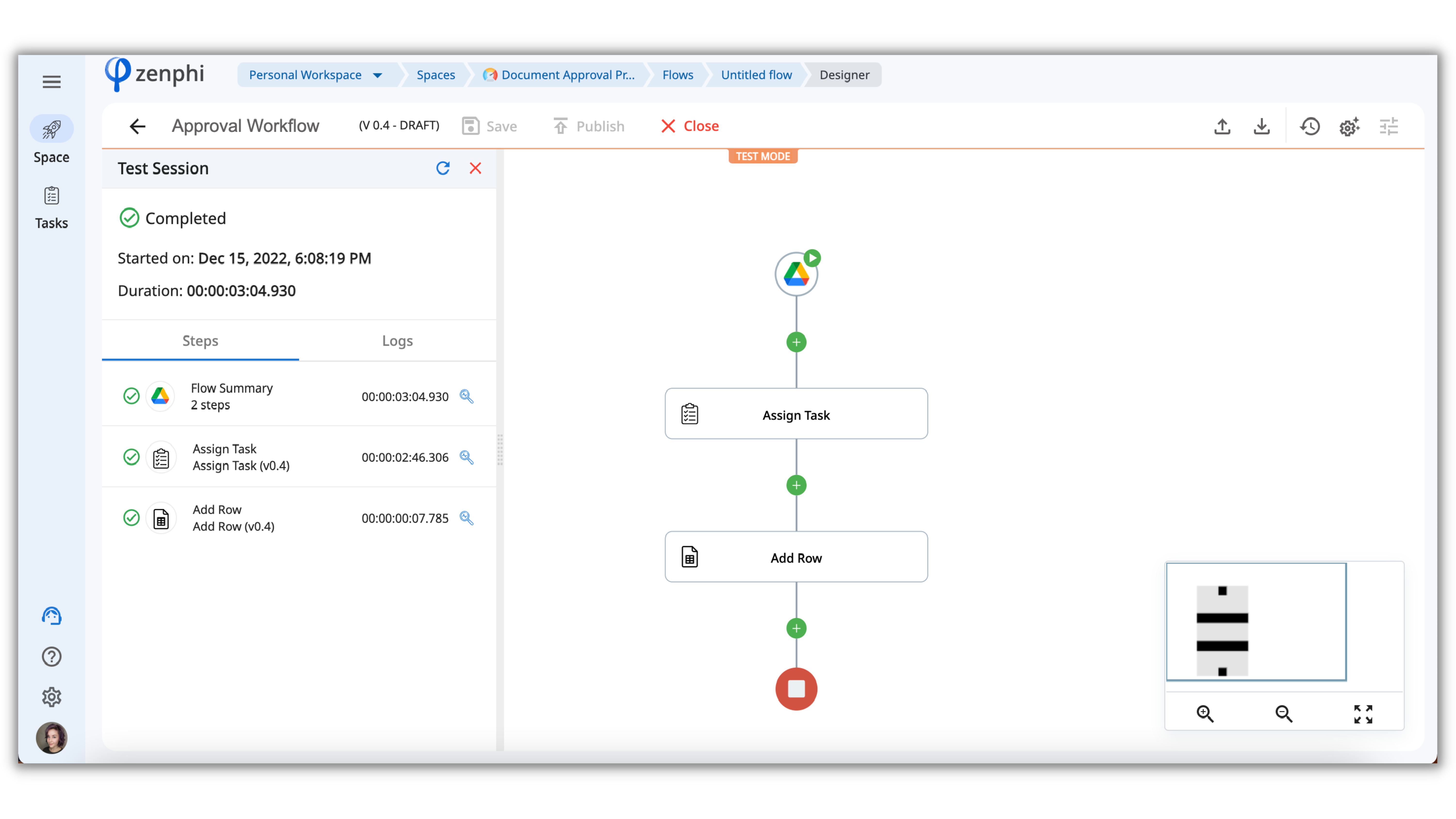Add step between Assign Task and Add Row

click(796, 485)
